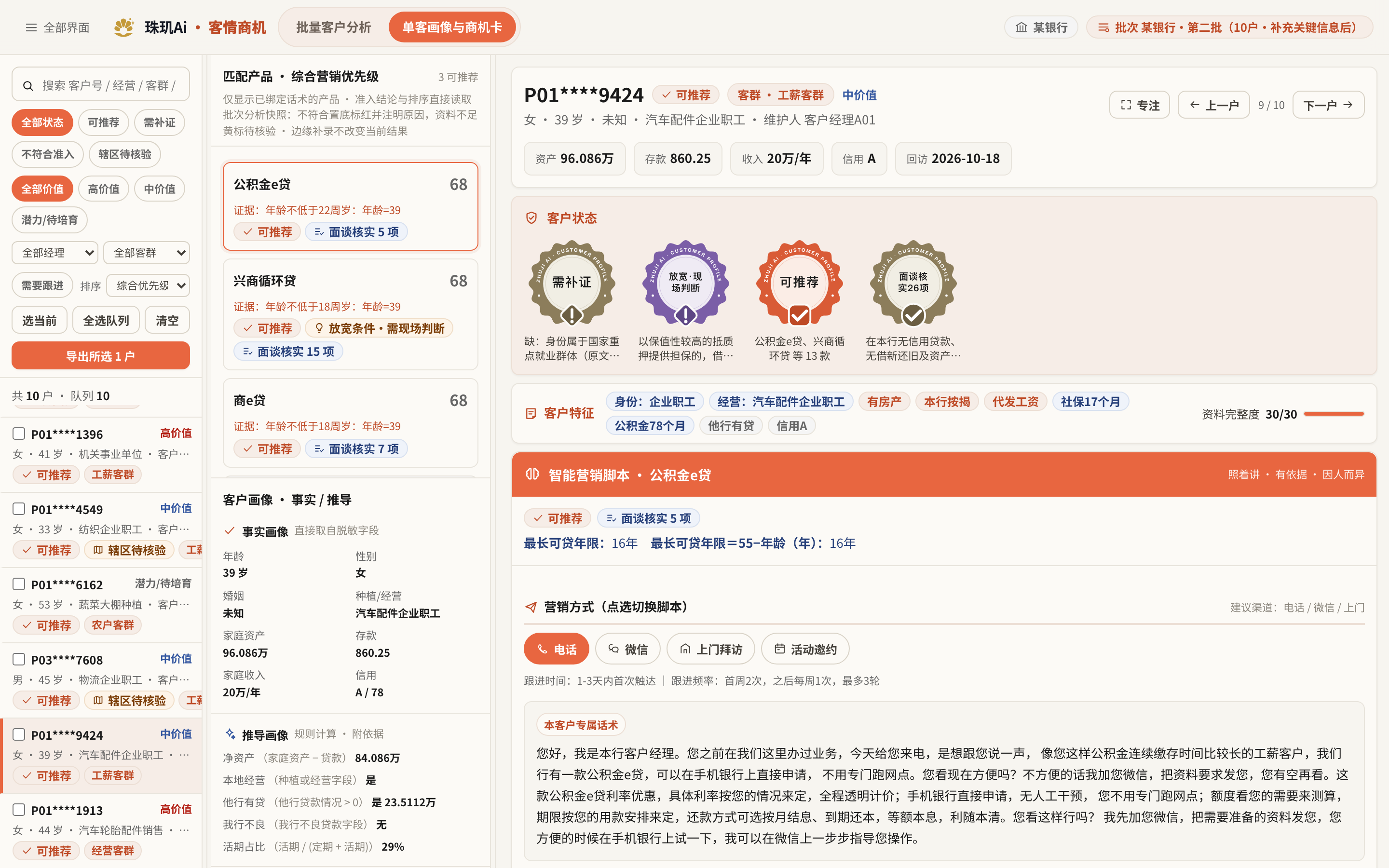The width and height of the screenshot is (1389, 868).
Task: Click the 放宽·现场判断 purple badge
Action: click(x=685, y=284)
